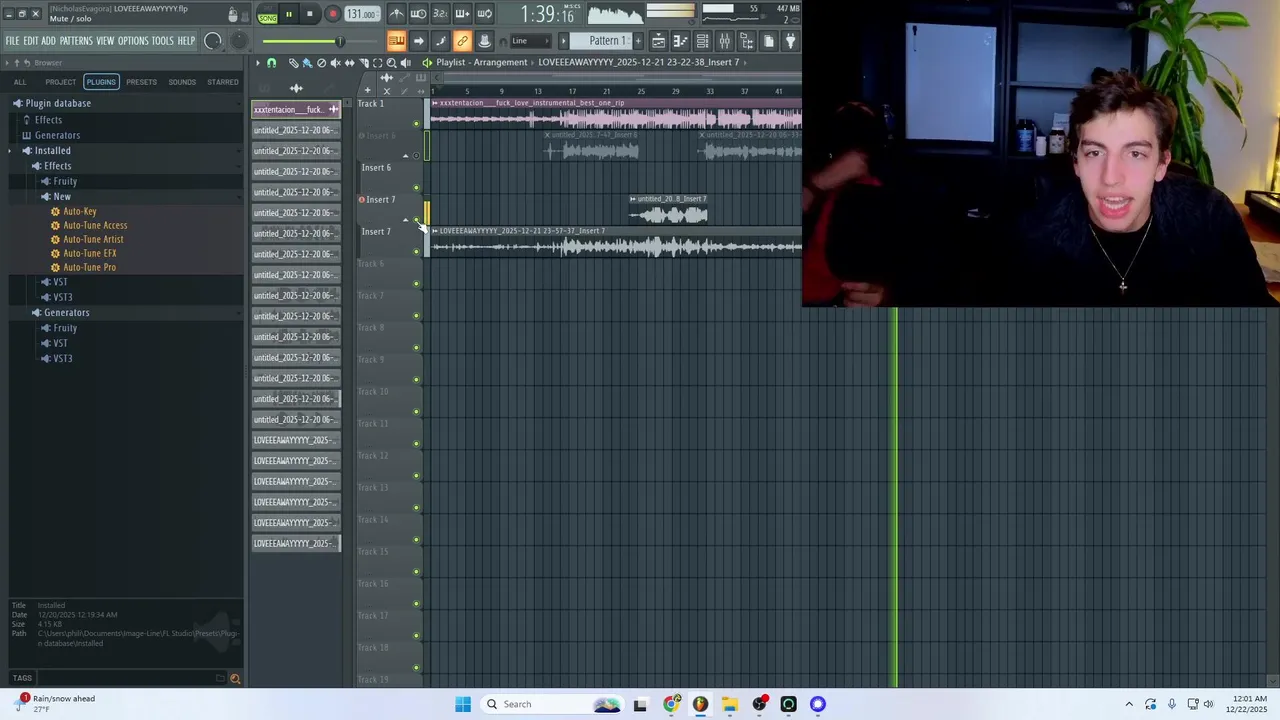This screenshot has width=1280, height=720.
Task: Expand the VST3 folder under Generators
Action: tap(62, 358)
